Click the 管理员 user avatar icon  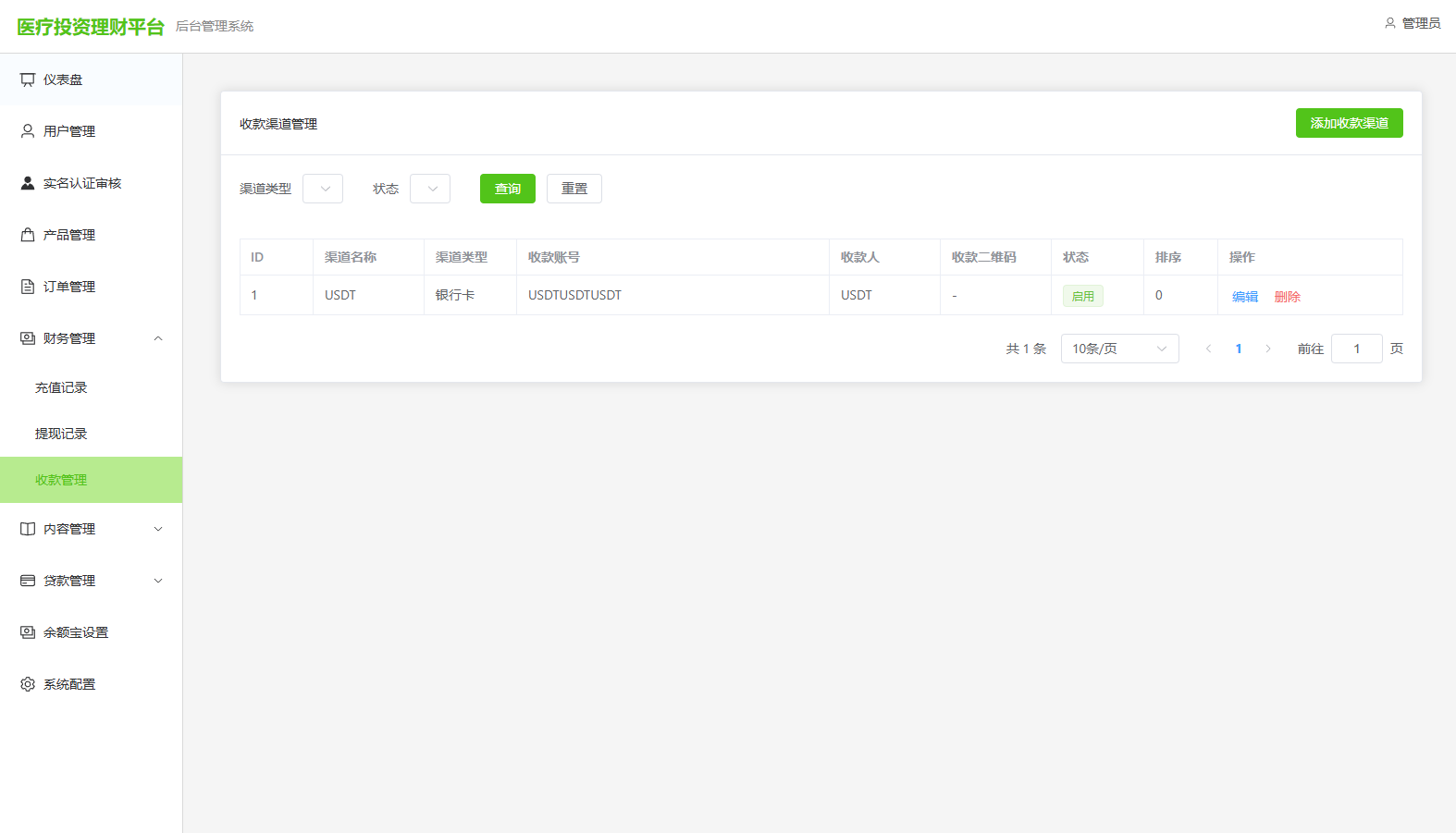click(1389, 23)
